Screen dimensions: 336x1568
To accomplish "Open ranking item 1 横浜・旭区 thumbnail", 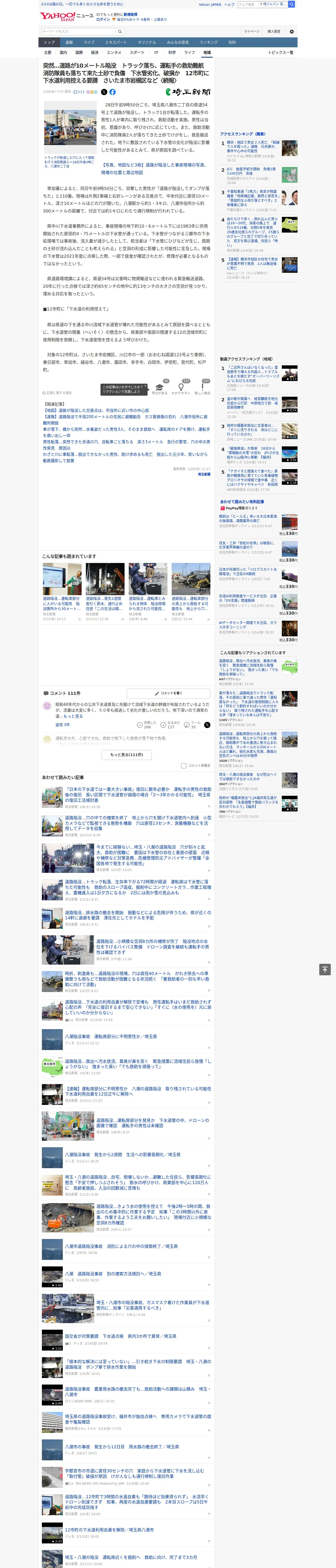I will click(290, 148).
